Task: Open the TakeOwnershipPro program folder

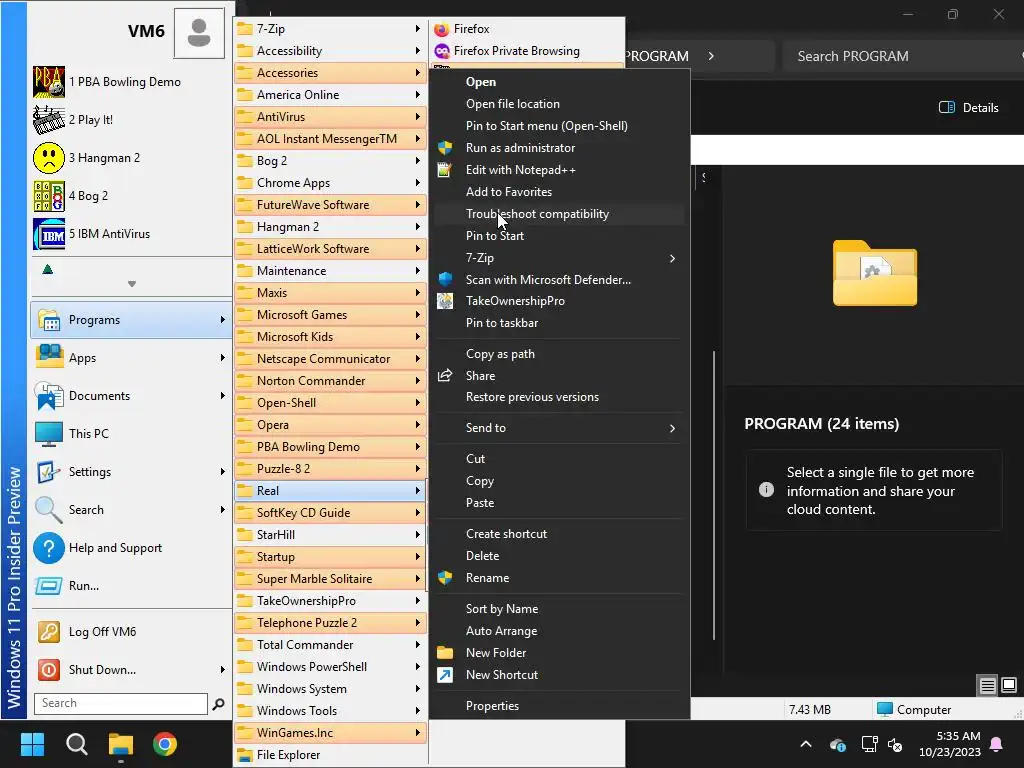Action: click(x=330, y=601)
